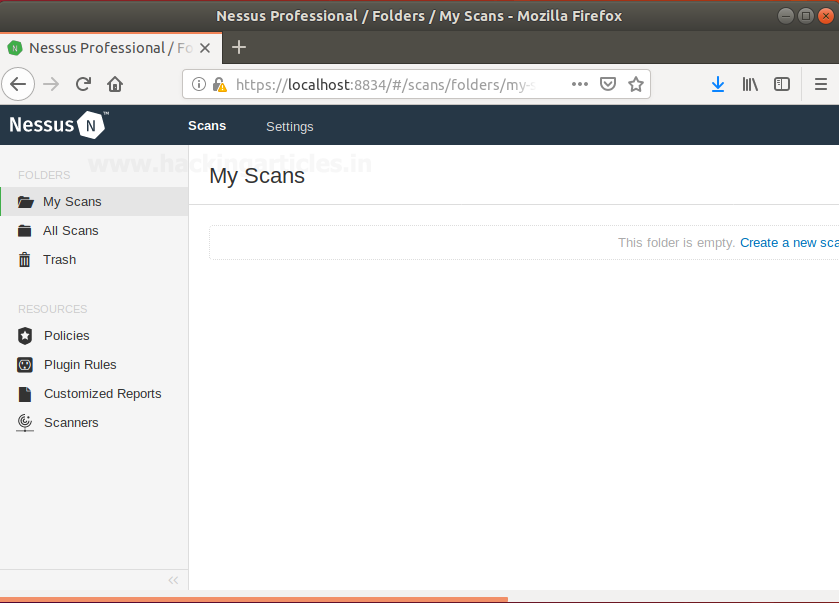This screenshot has width=839, height=603.
Task: Switch to the Scans tab
Action: tap(207, 126)
